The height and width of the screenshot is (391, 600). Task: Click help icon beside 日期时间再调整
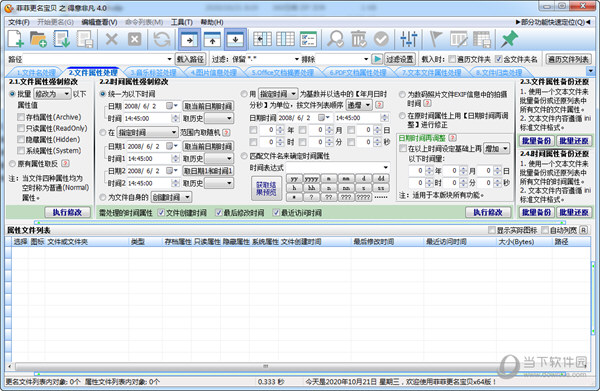(452, 138)
